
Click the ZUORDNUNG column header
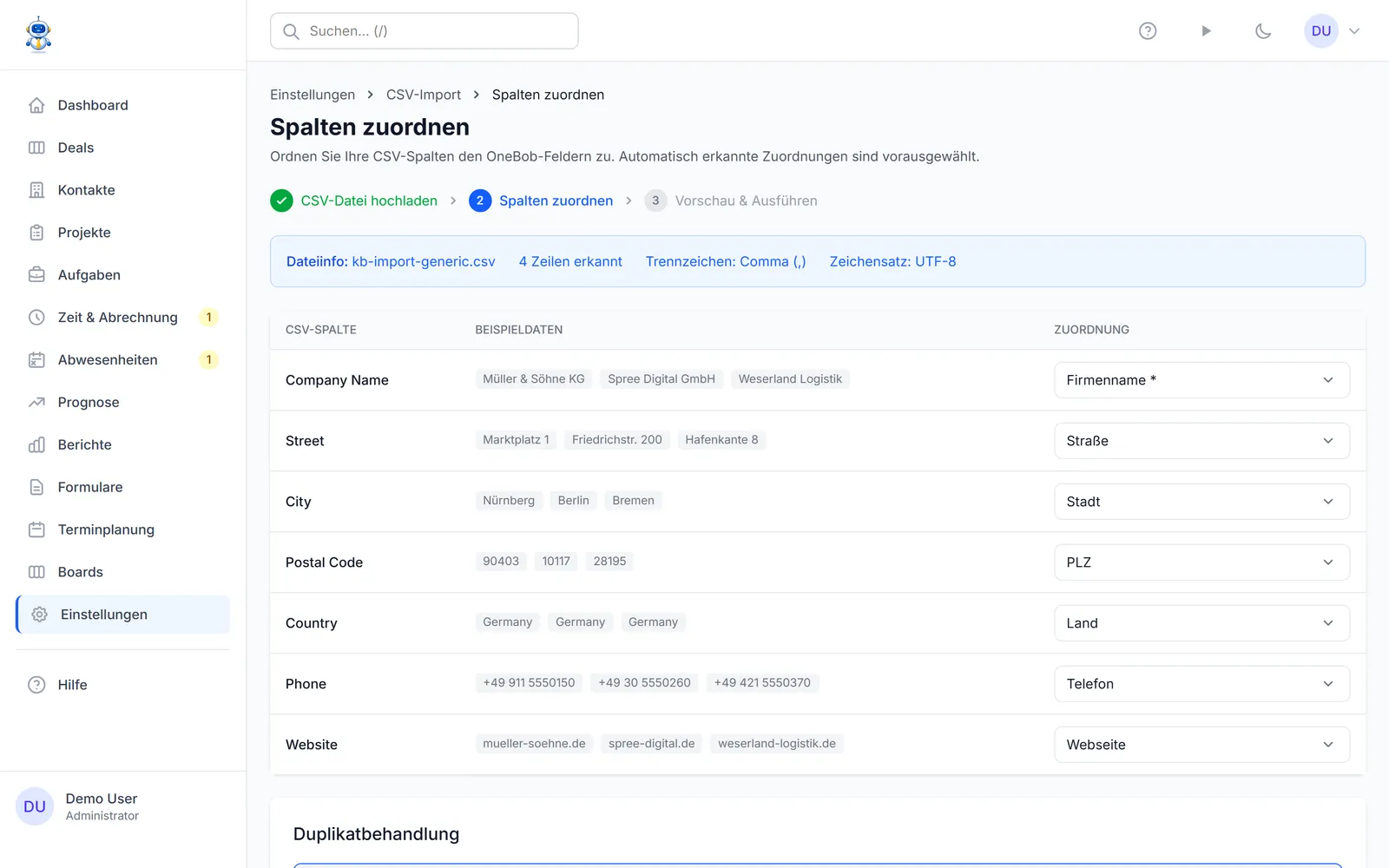pyautogui.click(x=1091, y=330)
